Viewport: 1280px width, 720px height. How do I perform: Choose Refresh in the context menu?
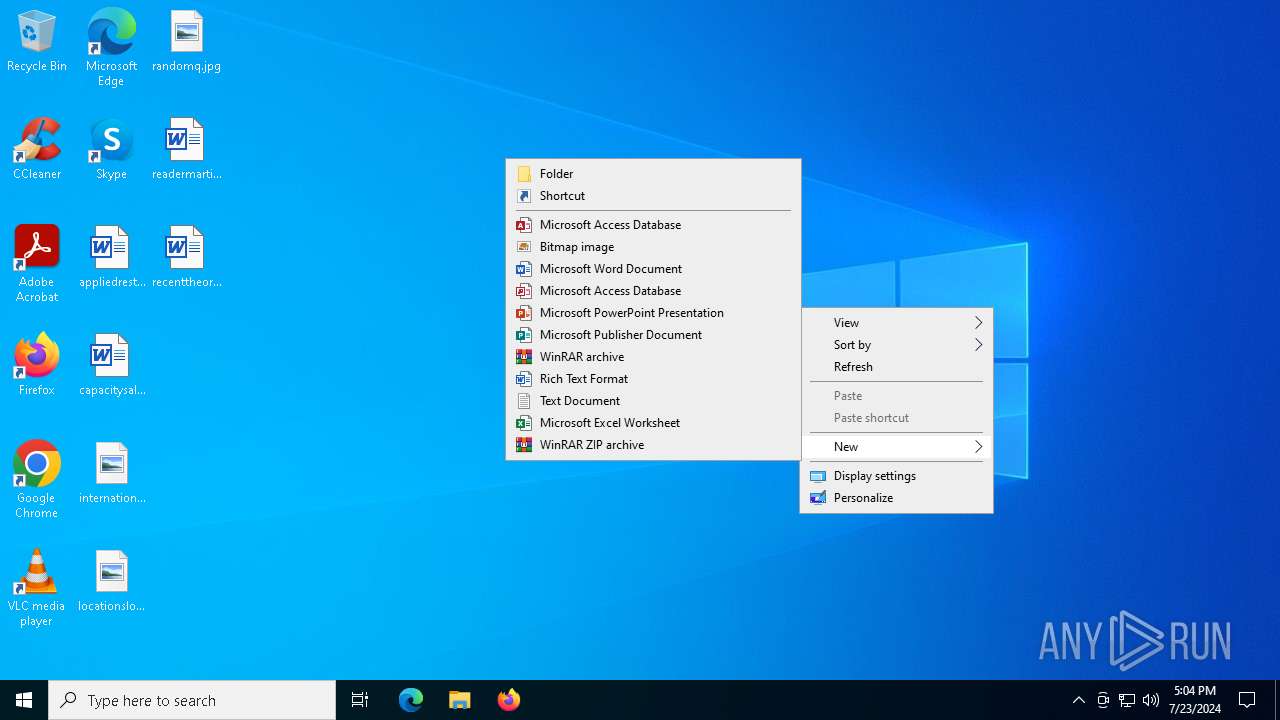tap(896, 367)
